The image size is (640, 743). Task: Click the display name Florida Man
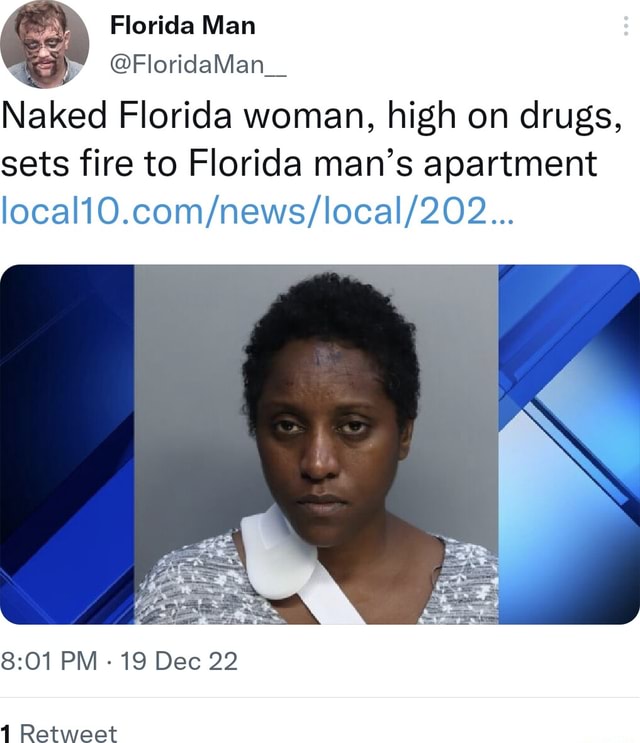point(182,25)
